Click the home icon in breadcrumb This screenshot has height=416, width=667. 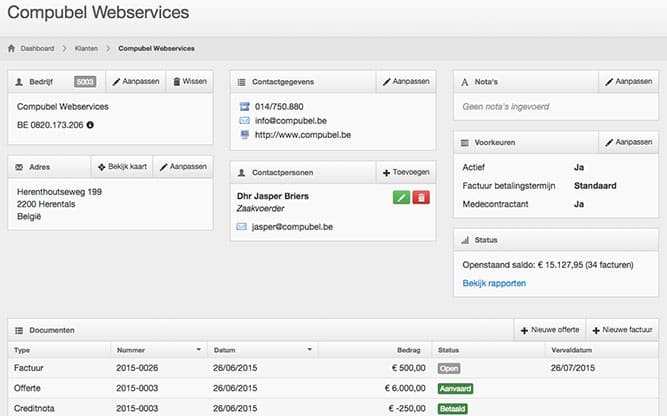click(12, 48)
